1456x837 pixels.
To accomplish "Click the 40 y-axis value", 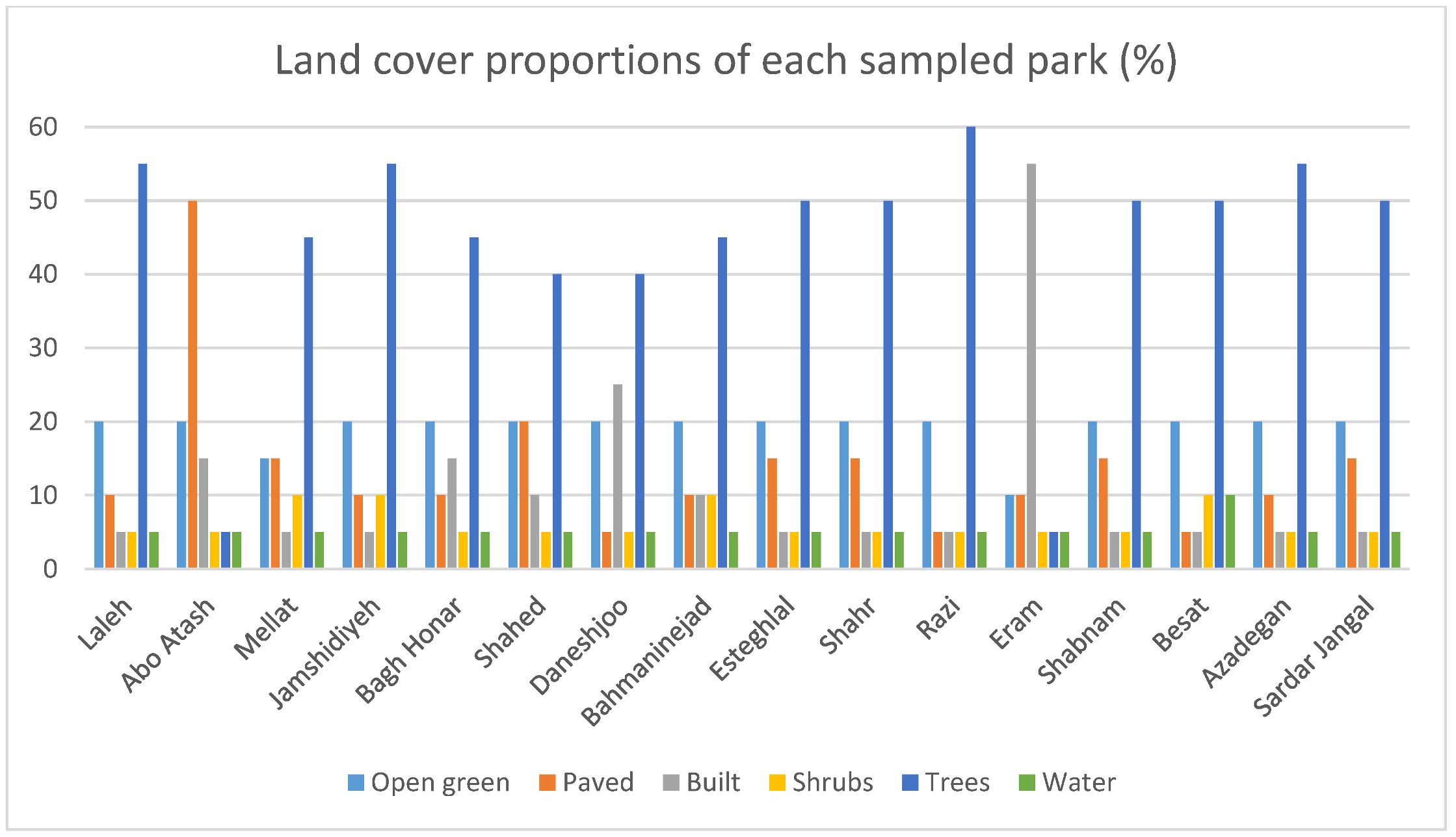I will coord(43,274).
